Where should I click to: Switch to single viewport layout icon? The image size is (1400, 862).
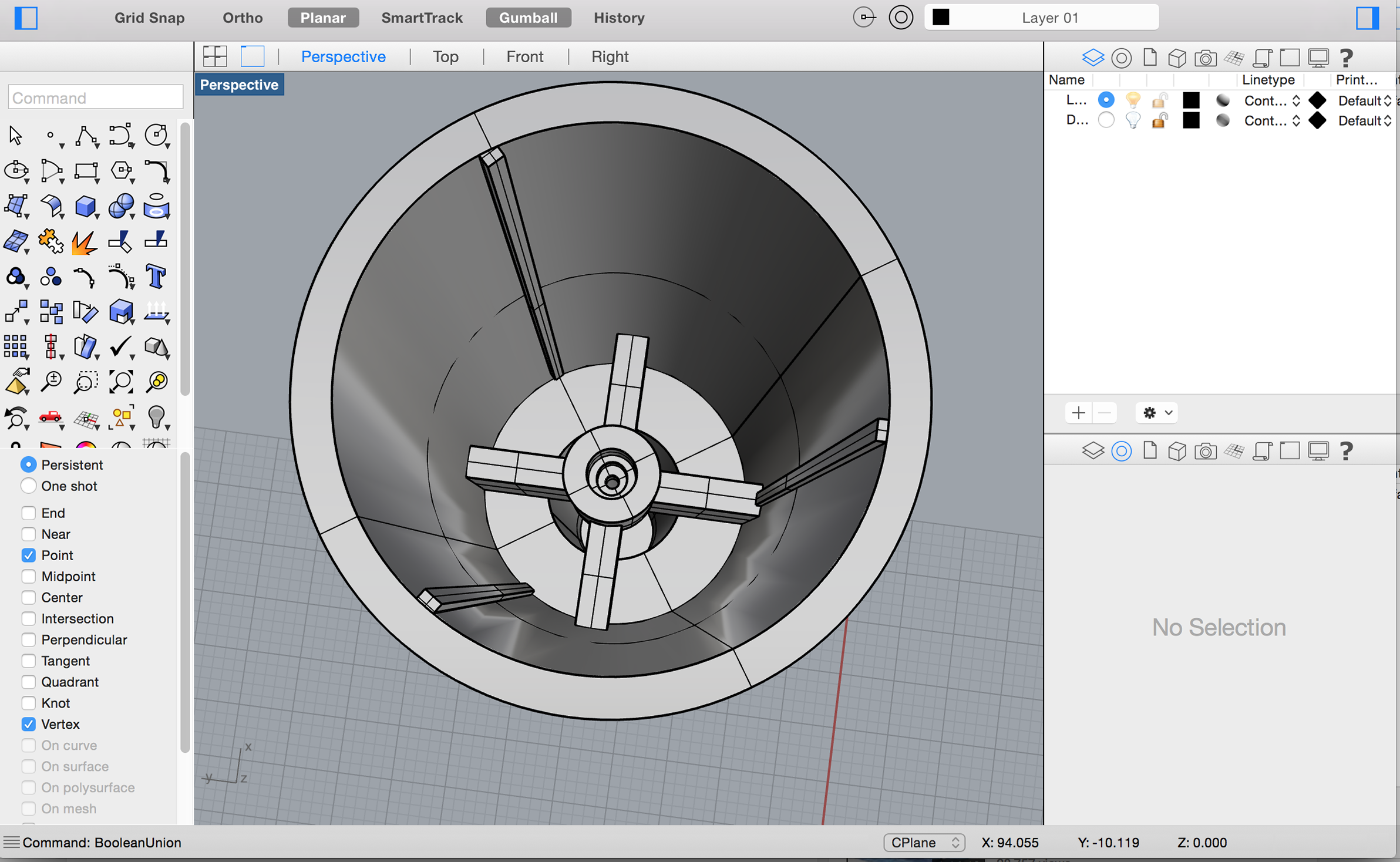(x=253, y=56)
